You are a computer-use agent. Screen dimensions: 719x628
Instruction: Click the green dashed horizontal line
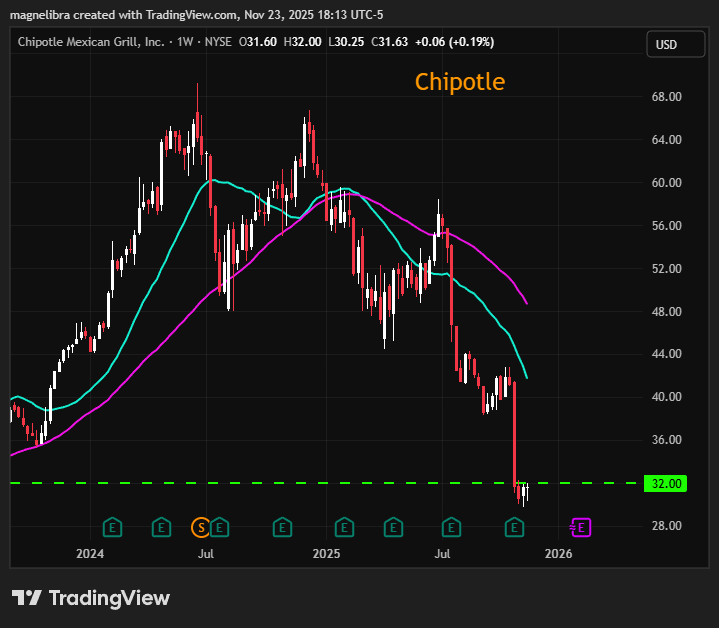(x=321, y=483)
